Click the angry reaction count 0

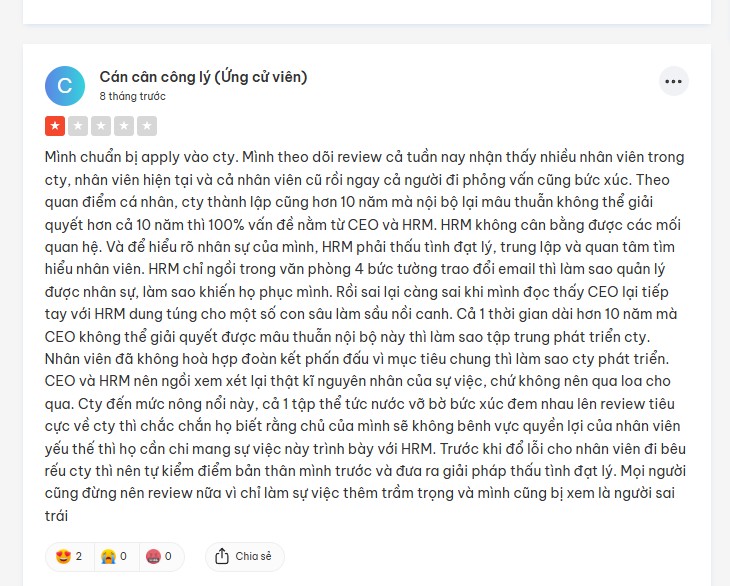(168, 556)
